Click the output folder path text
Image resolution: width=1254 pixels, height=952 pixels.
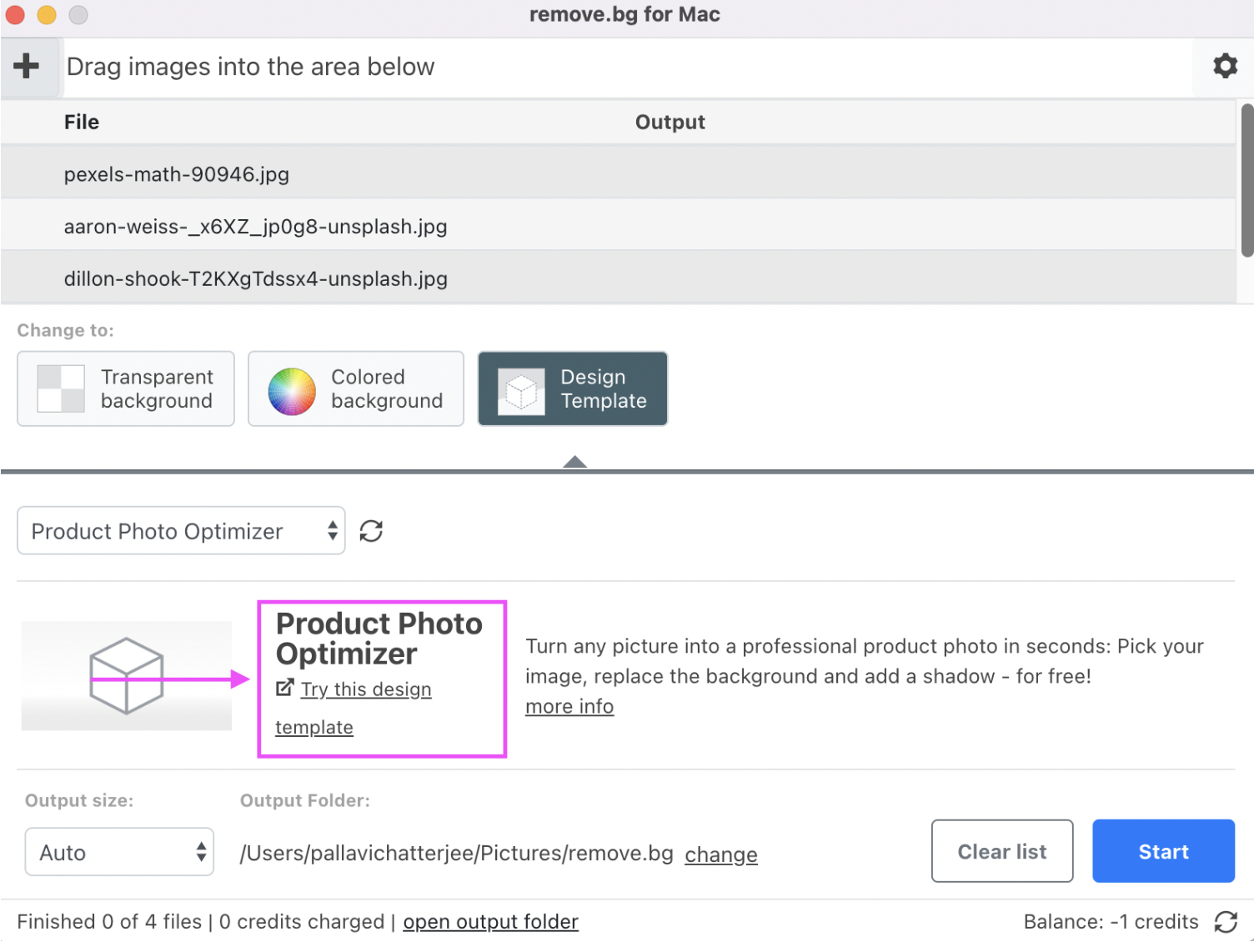pyautogui.click(x=456, y=853)
